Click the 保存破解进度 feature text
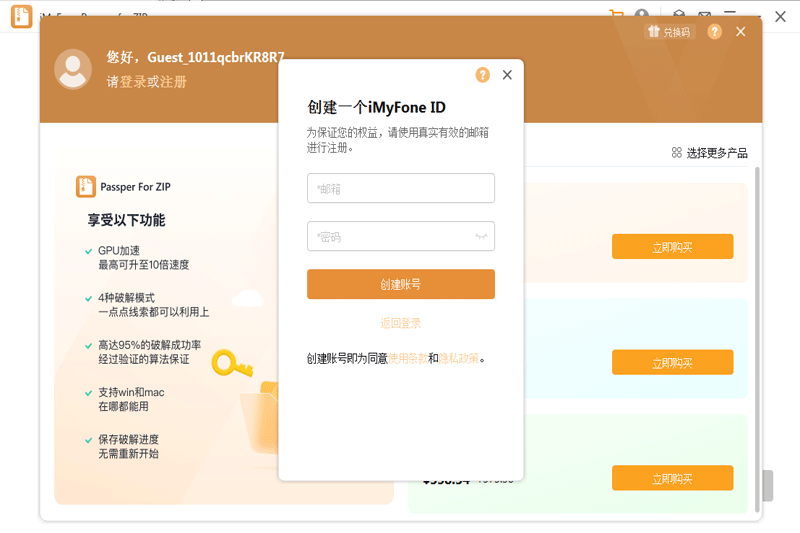 pos(129,439)
